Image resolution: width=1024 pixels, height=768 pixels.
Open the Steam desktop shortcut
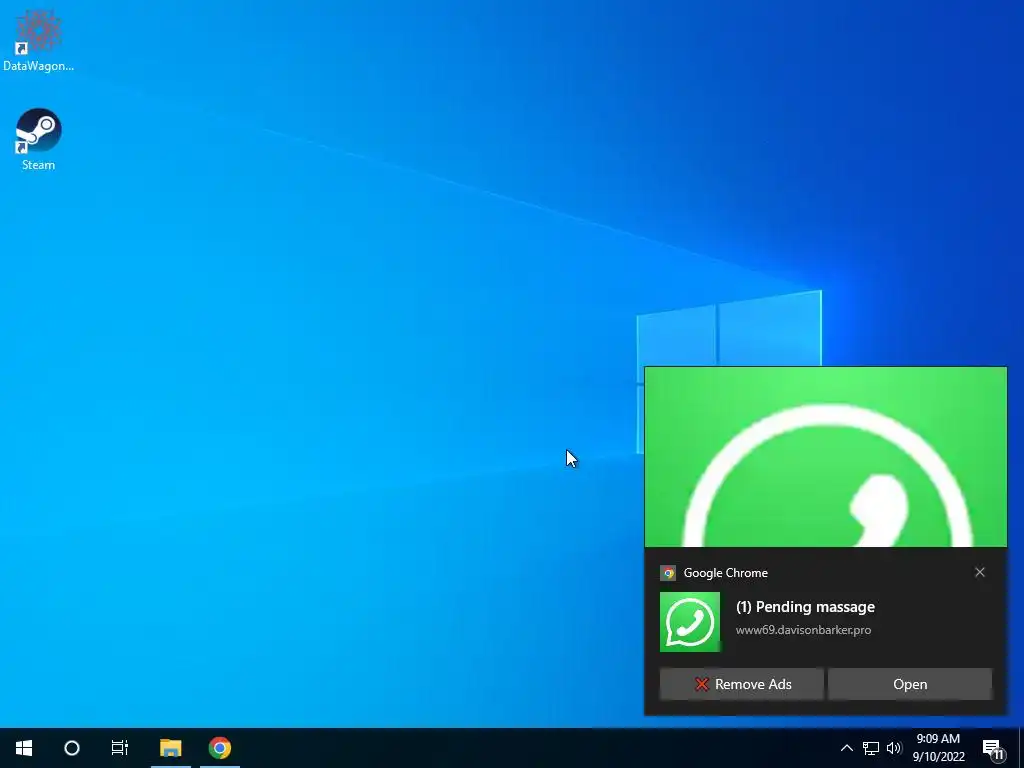[x=38, y=140]
